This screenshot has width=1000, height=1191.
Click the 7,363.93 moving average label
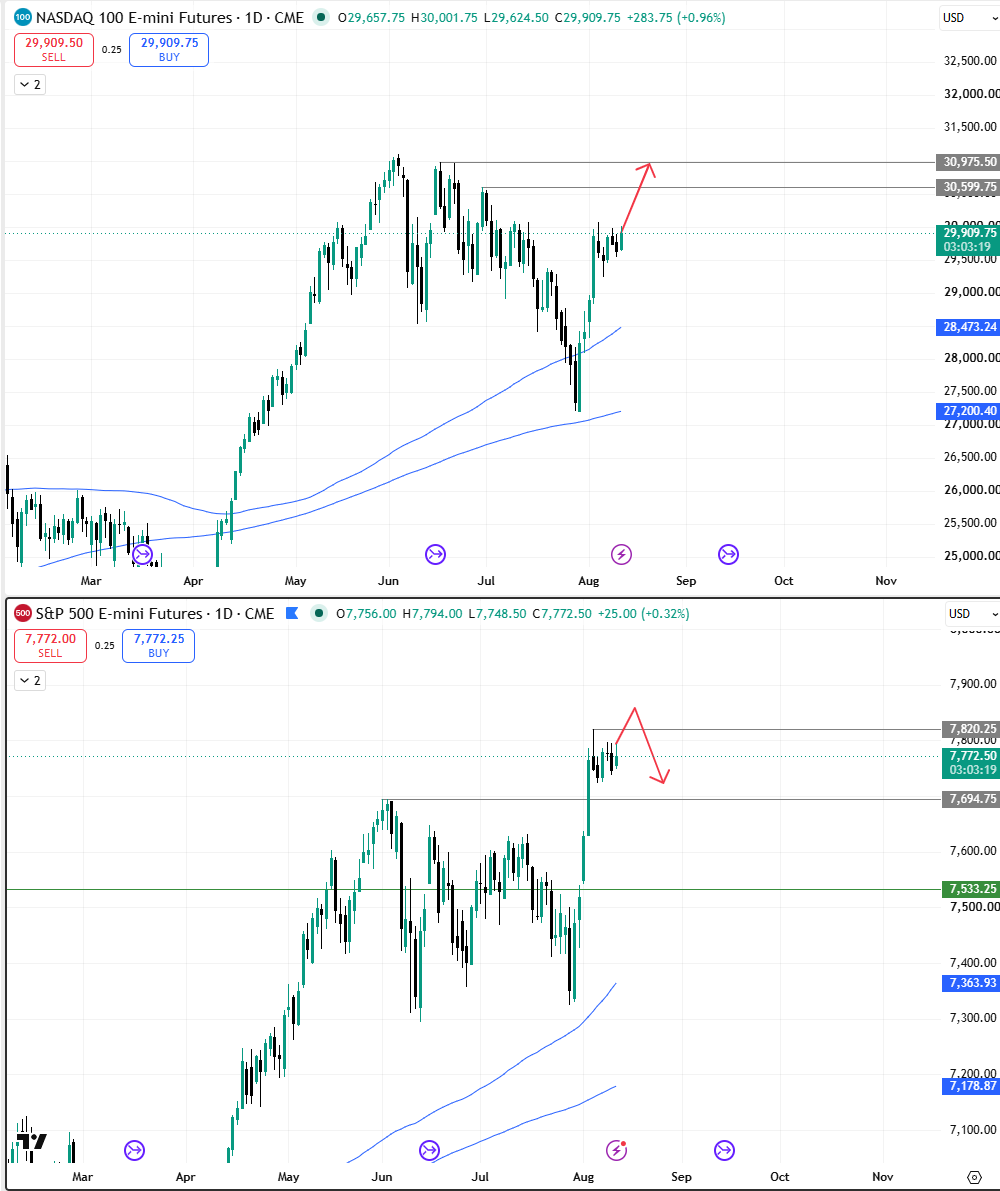(x=972, y=983)
